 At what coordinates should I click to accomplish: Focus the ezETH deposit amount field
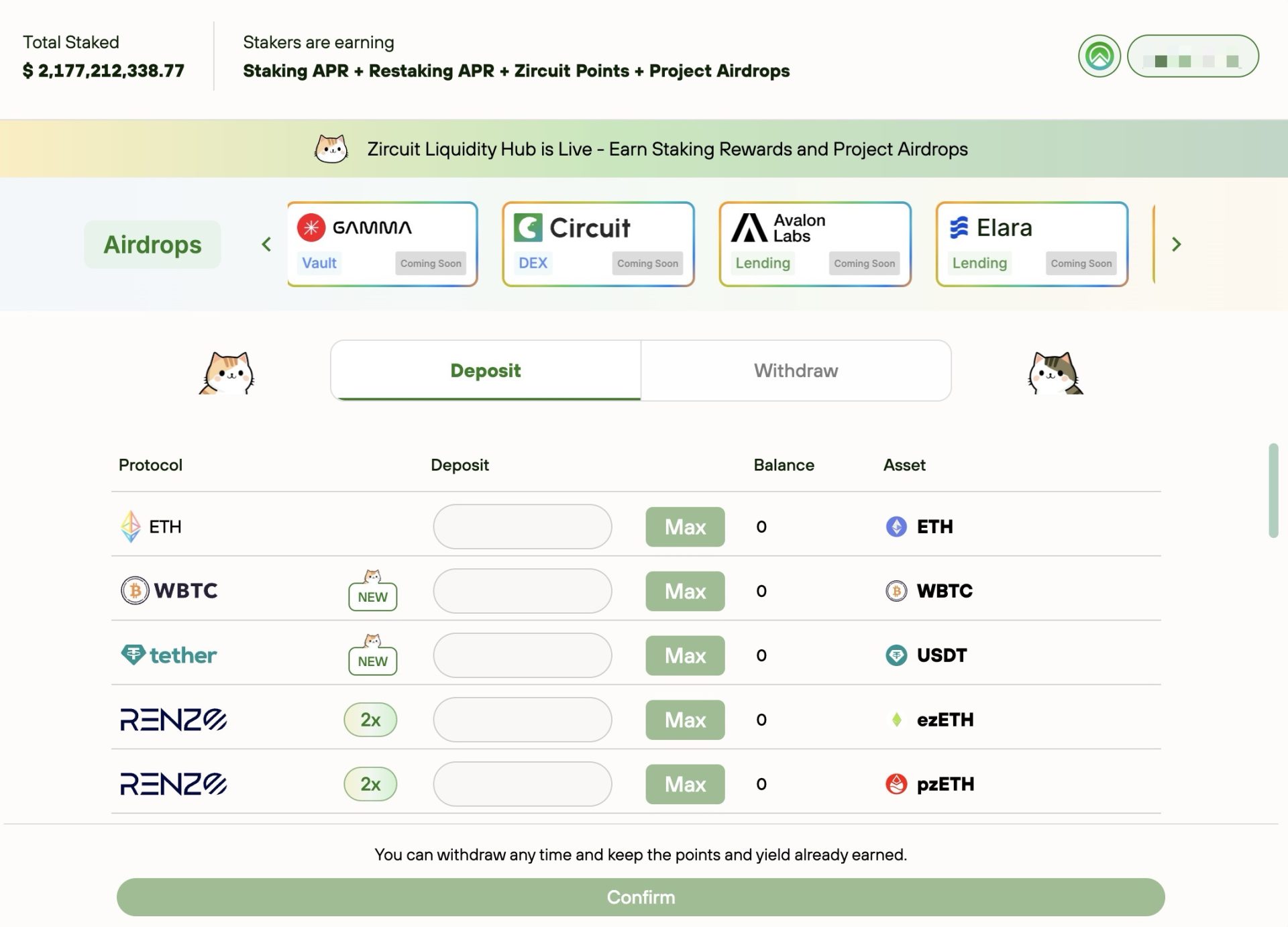point(523,720)
